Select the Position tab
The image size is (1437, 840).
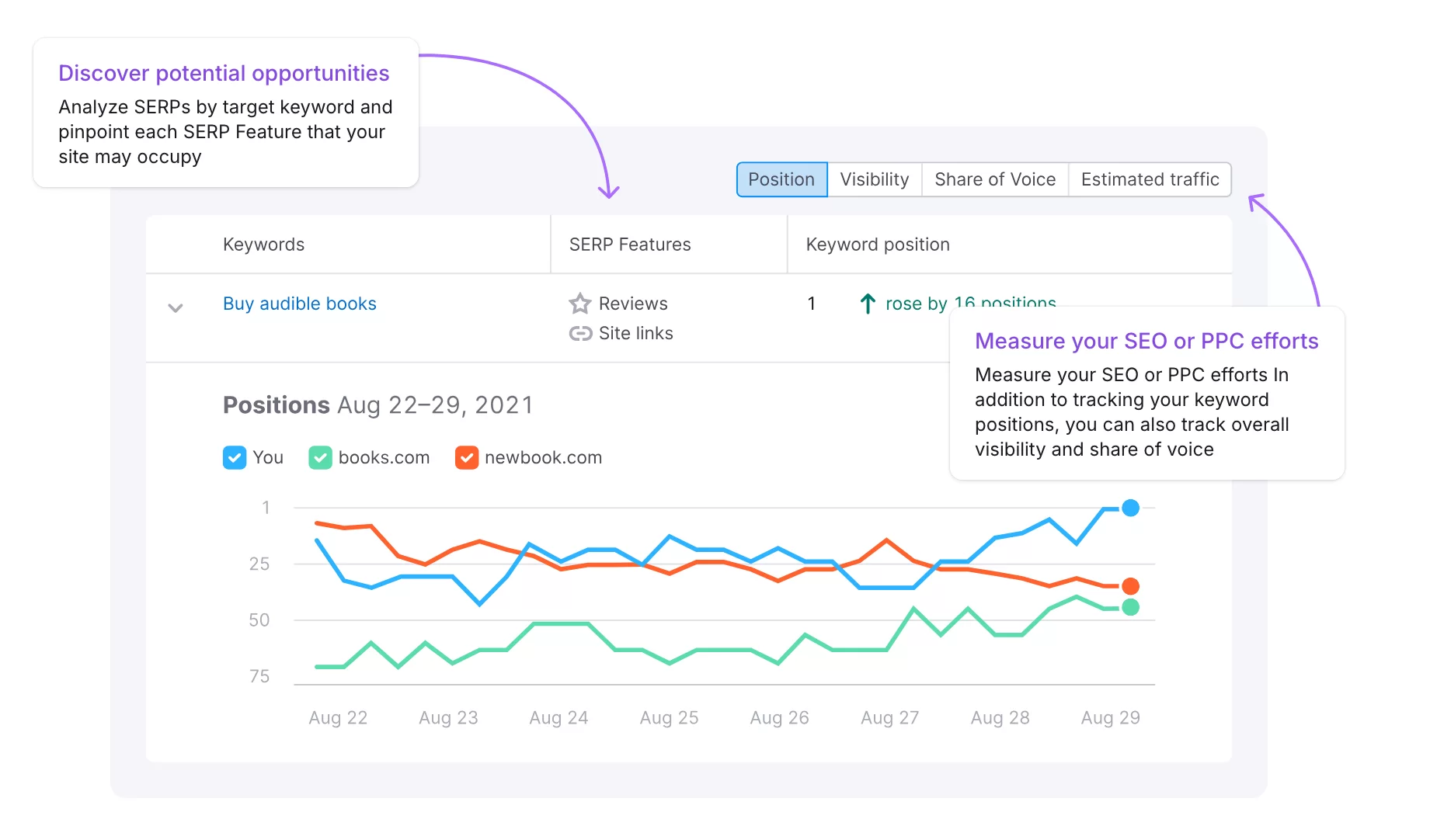tap(781, 179)
